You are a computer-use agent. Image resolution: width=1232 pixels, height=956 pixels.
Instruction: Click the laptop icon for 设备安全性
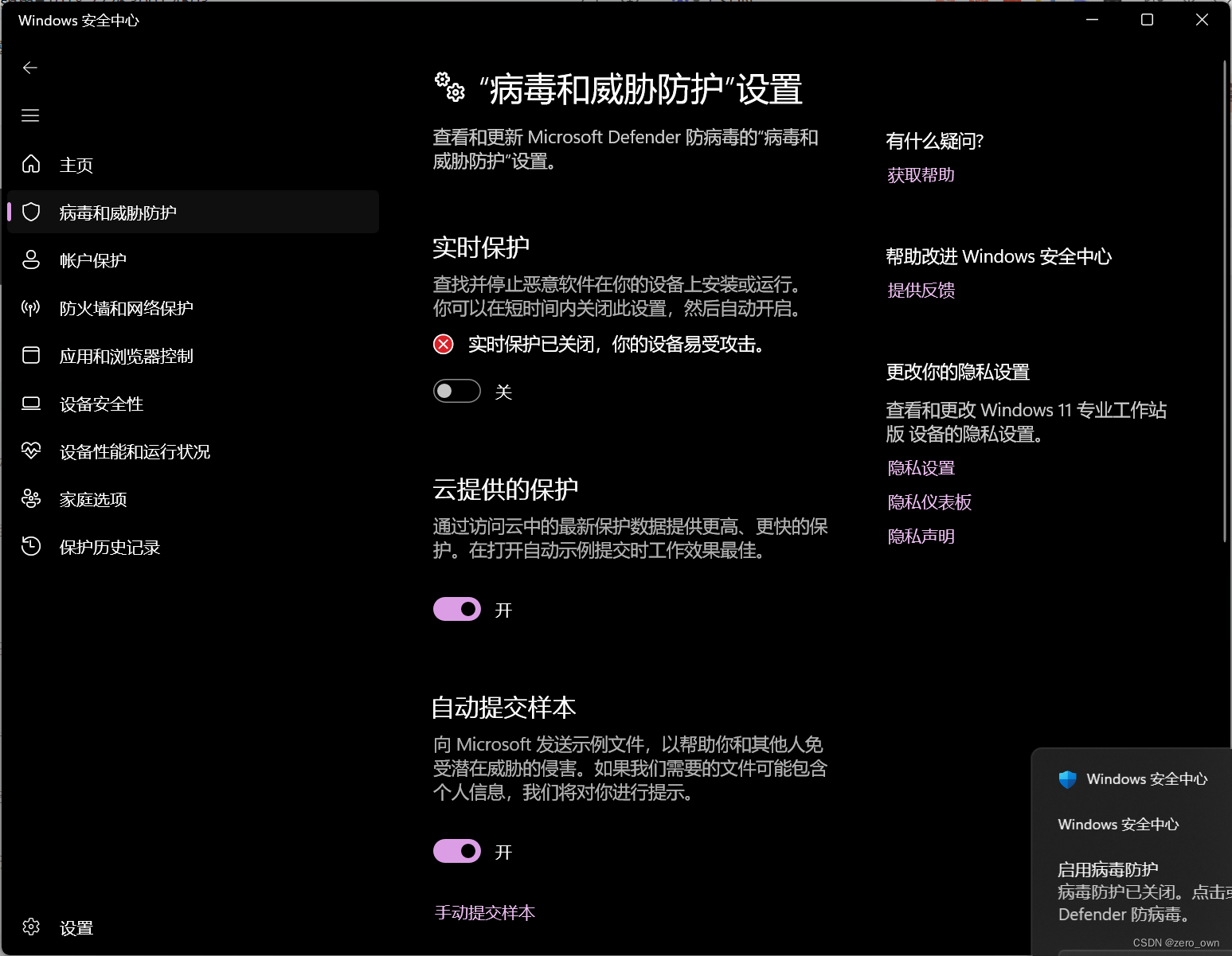(x=31, y=404)
